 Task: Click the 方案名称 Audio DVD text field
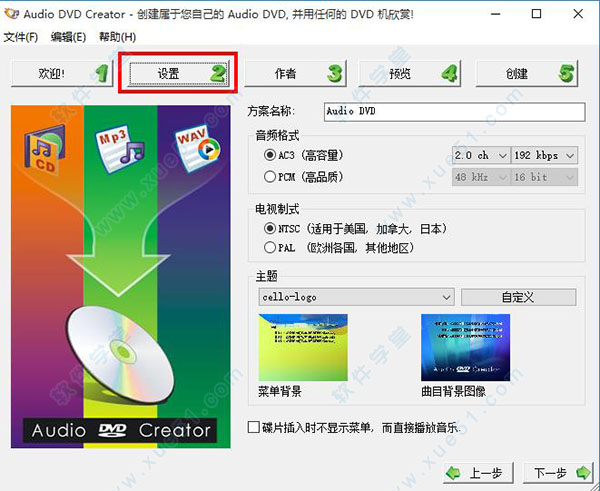click(x=454, y=112)
